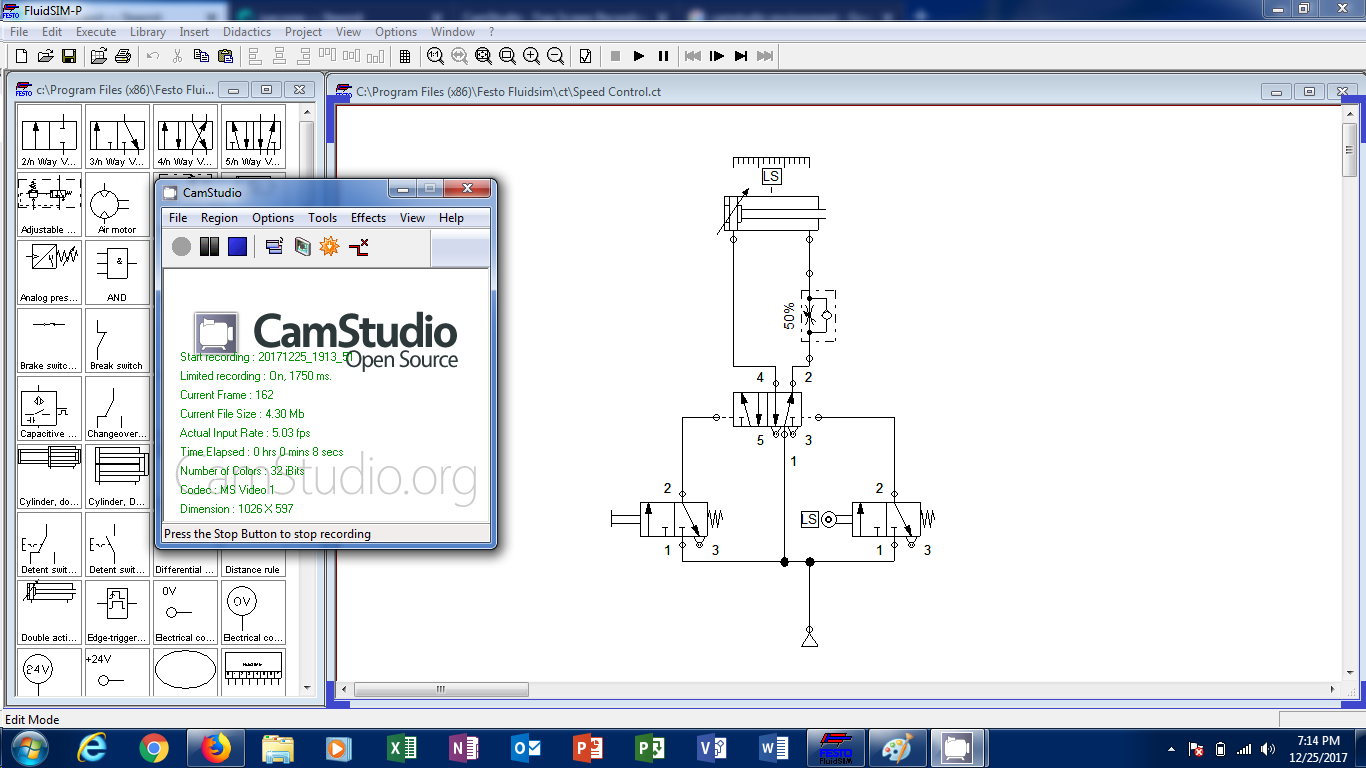1366x768 pixels.
Task: Select the 3/n Way Valve library component
Action: [x=117, y=137]
